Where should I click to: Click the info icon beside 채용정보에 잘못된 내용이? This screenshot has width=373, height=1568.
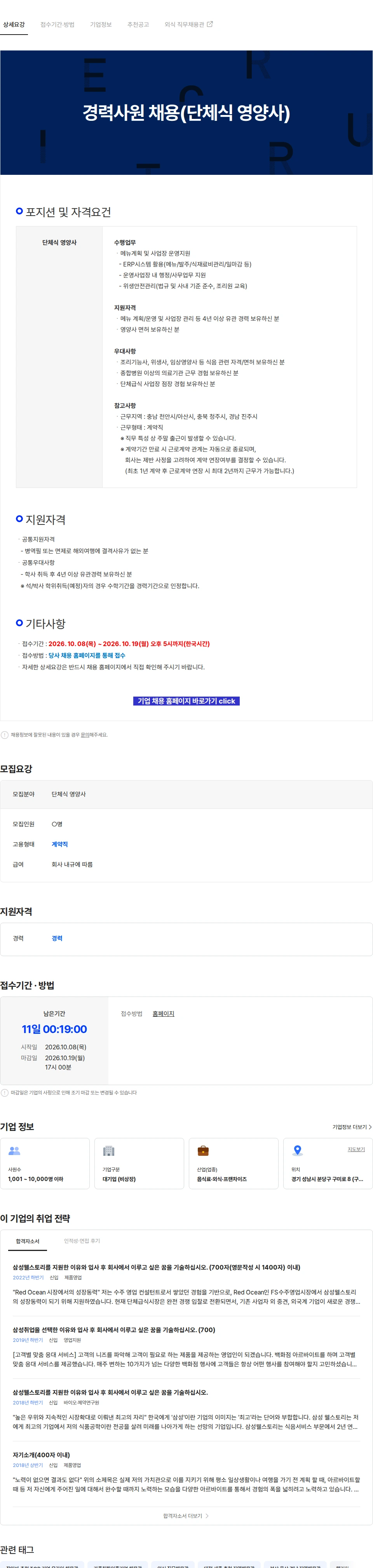pos(5,735)
